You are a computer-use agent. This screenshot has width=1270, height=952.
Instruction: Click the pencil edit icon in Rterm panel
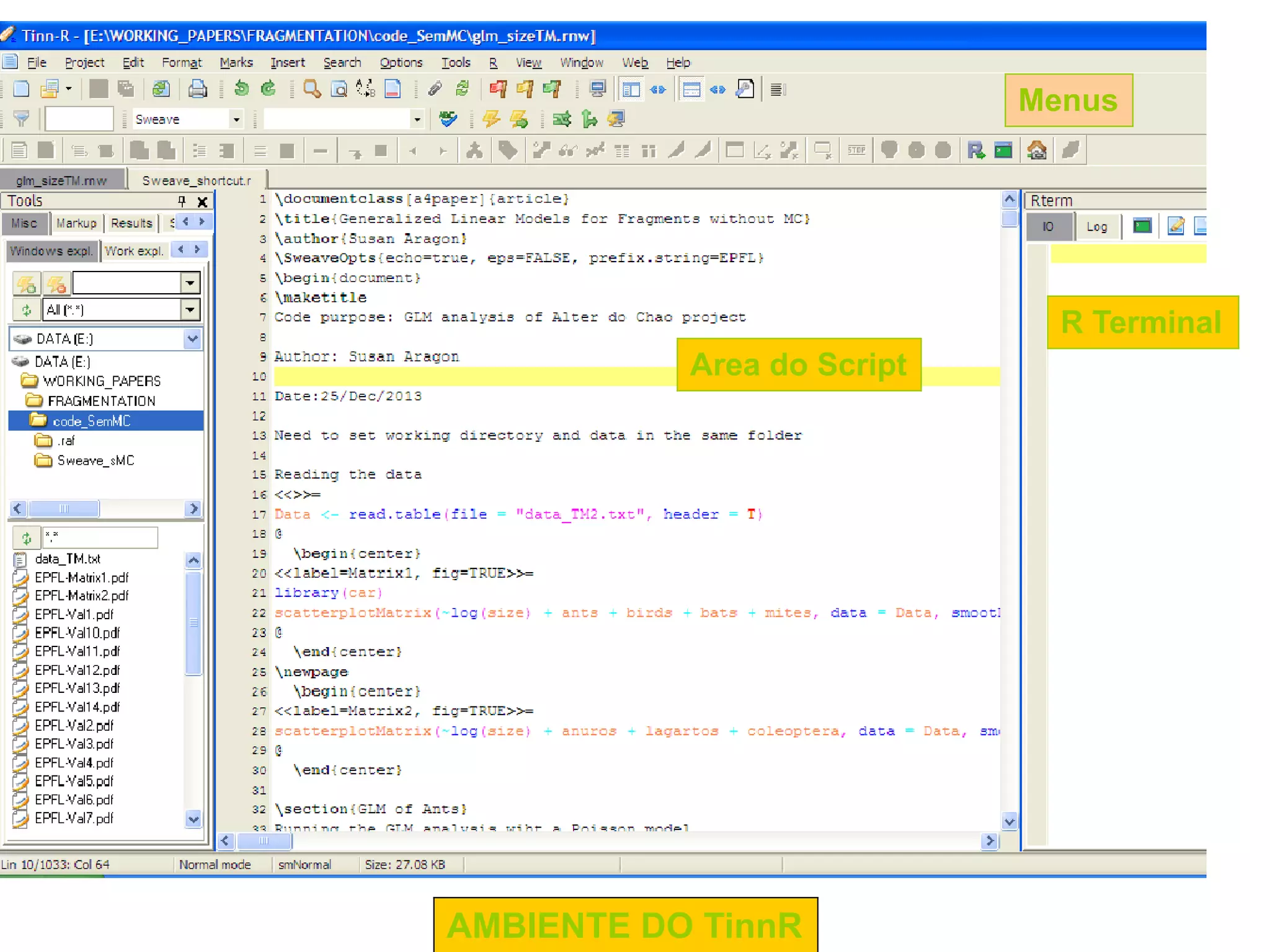click(1175, 226)
